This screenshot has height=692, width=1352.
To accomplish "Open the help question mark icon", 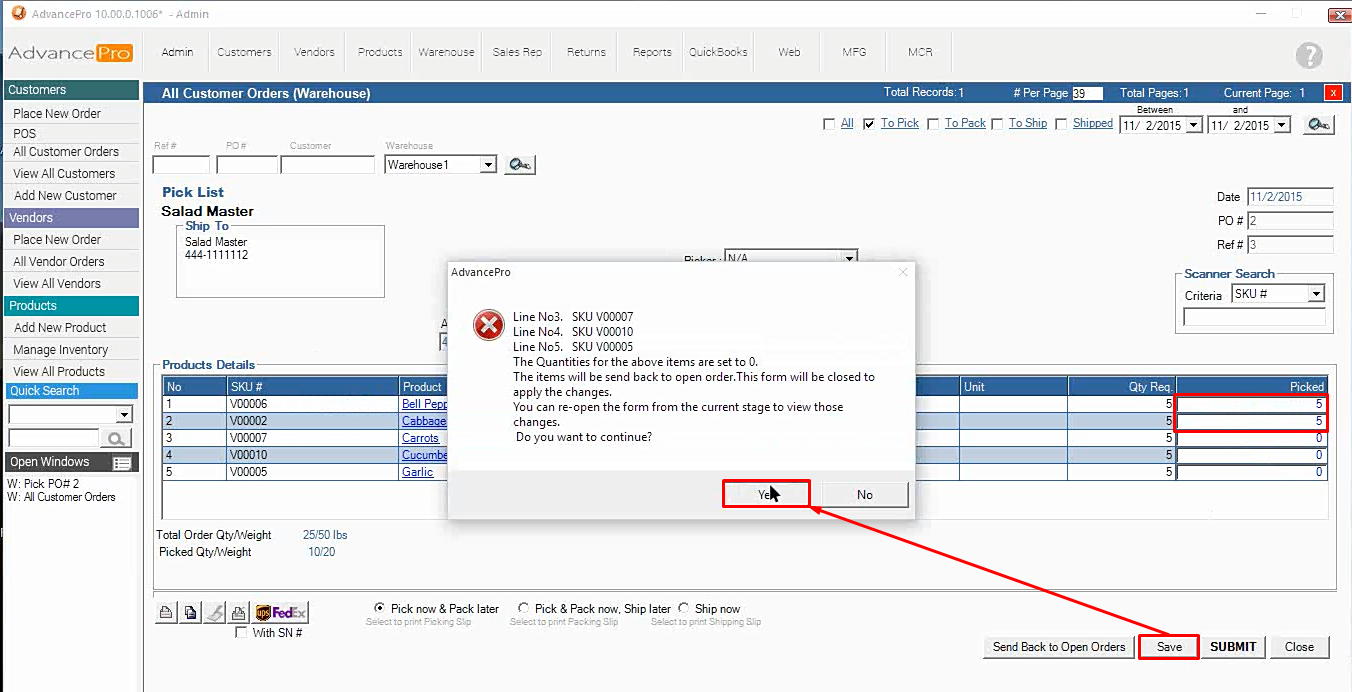I will click(x=1308, y=56).
